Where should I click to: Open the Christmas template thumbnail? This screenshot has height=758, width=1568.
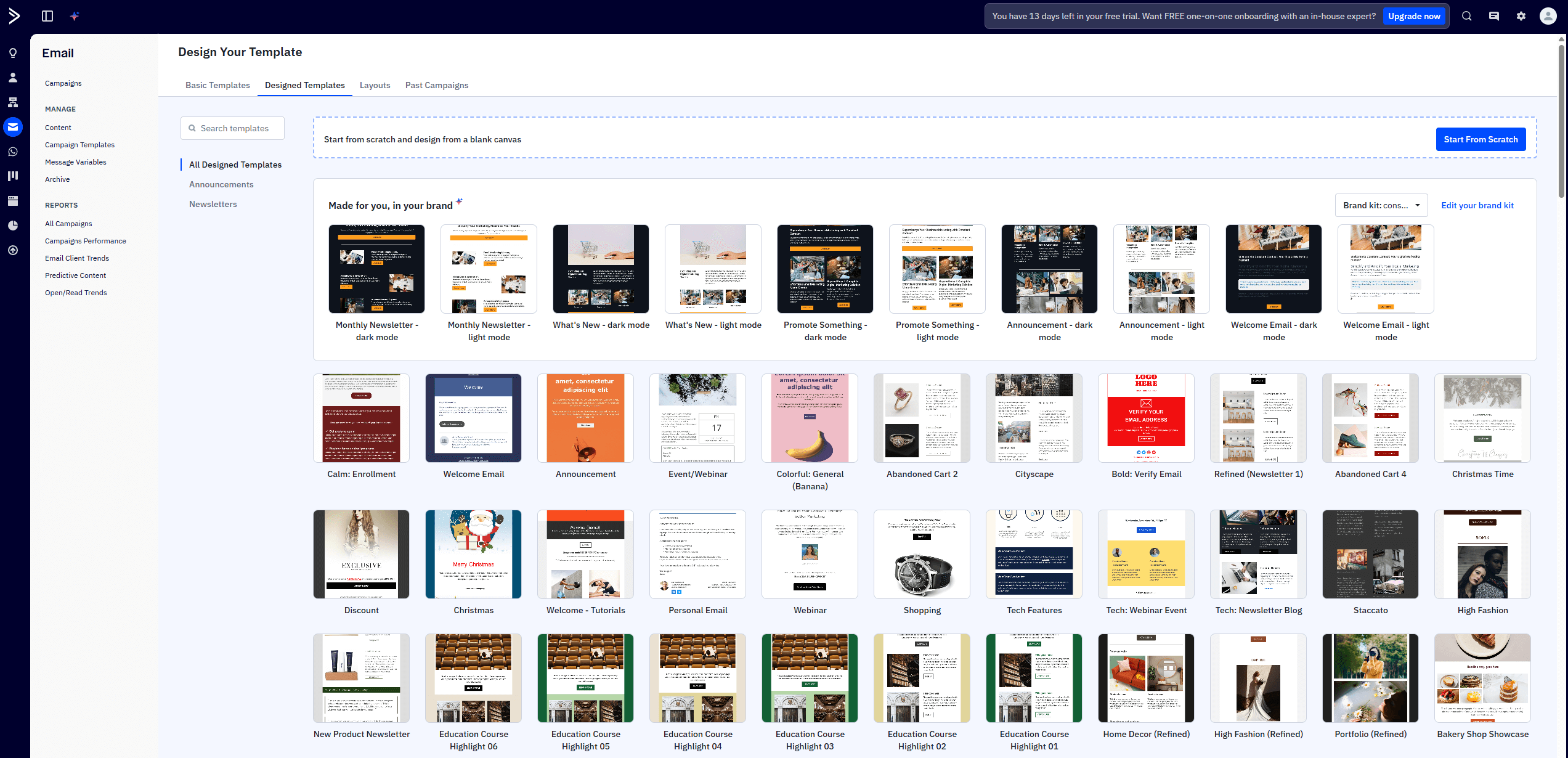(473, 553)
